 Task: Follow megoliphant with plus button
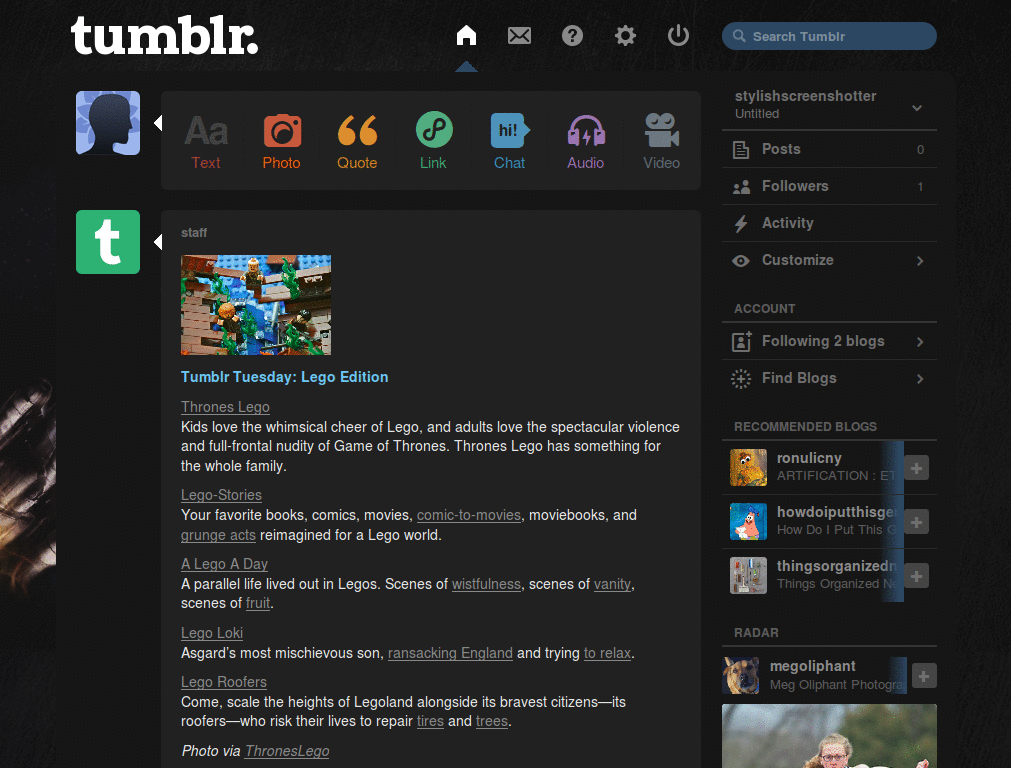[x=923, y=676]
